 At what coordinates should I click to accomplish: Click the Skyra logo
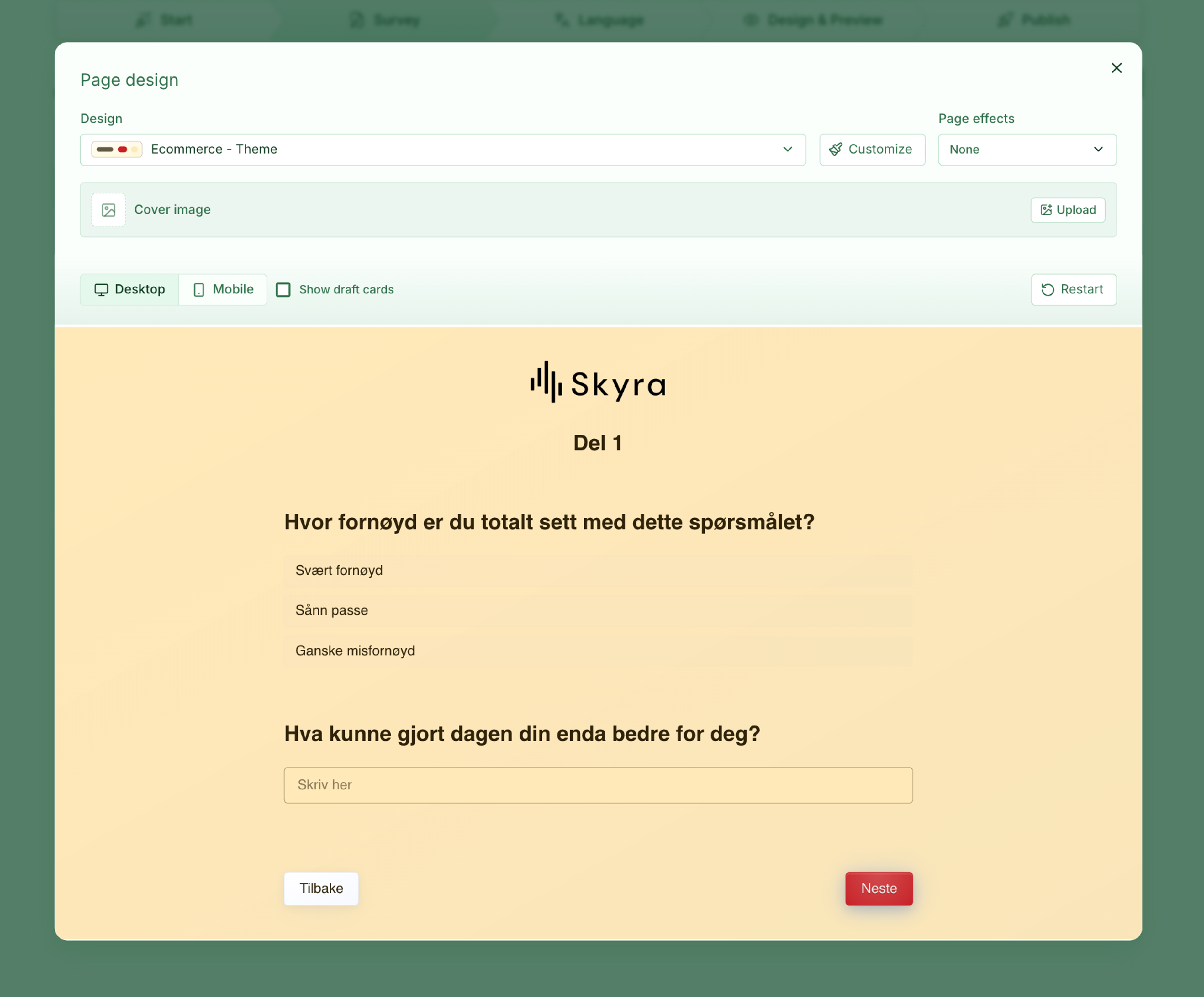coord(598,382)
